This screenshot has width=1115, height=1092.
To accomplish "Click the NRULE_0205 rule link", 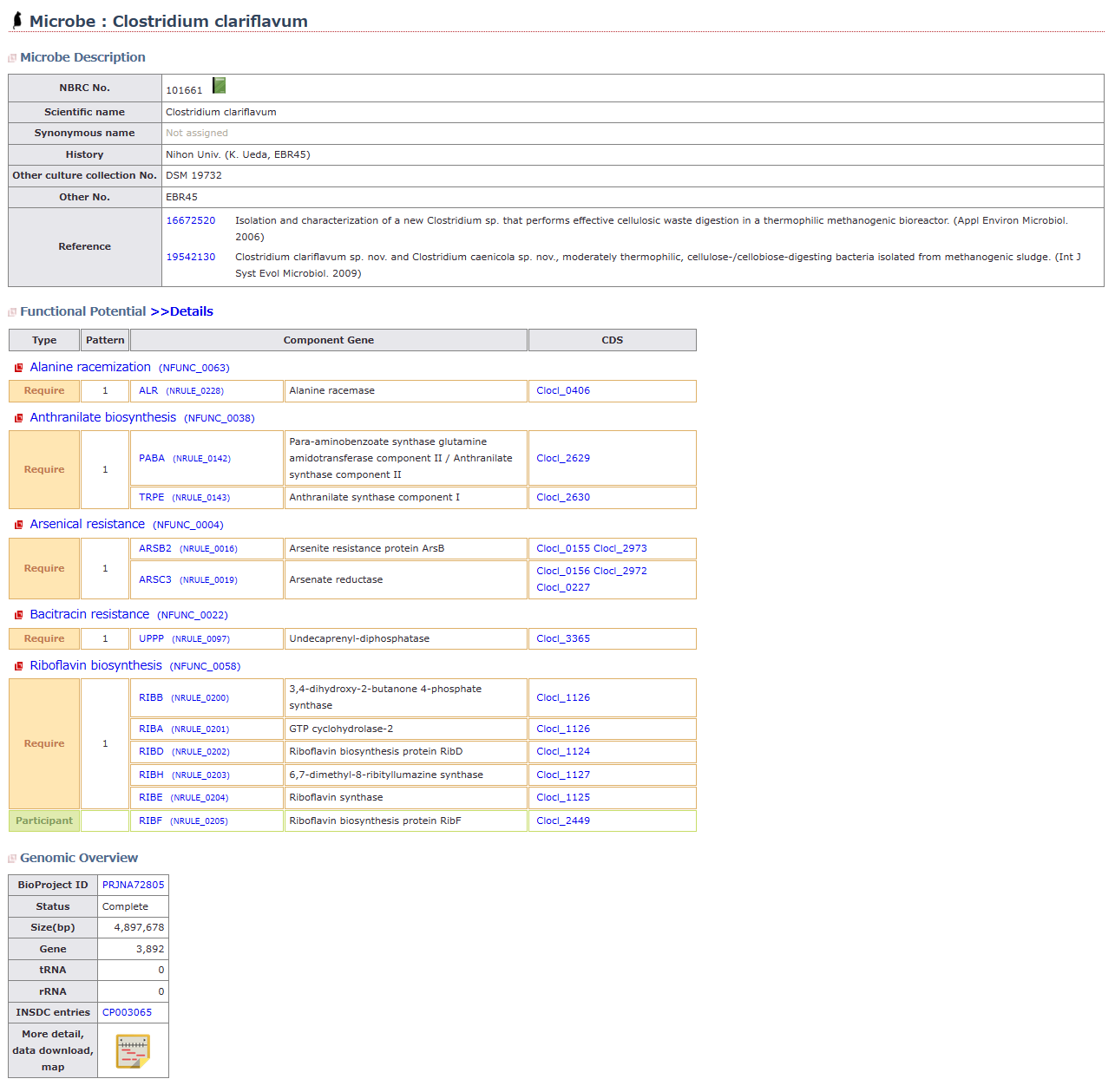I will (199, 821).
